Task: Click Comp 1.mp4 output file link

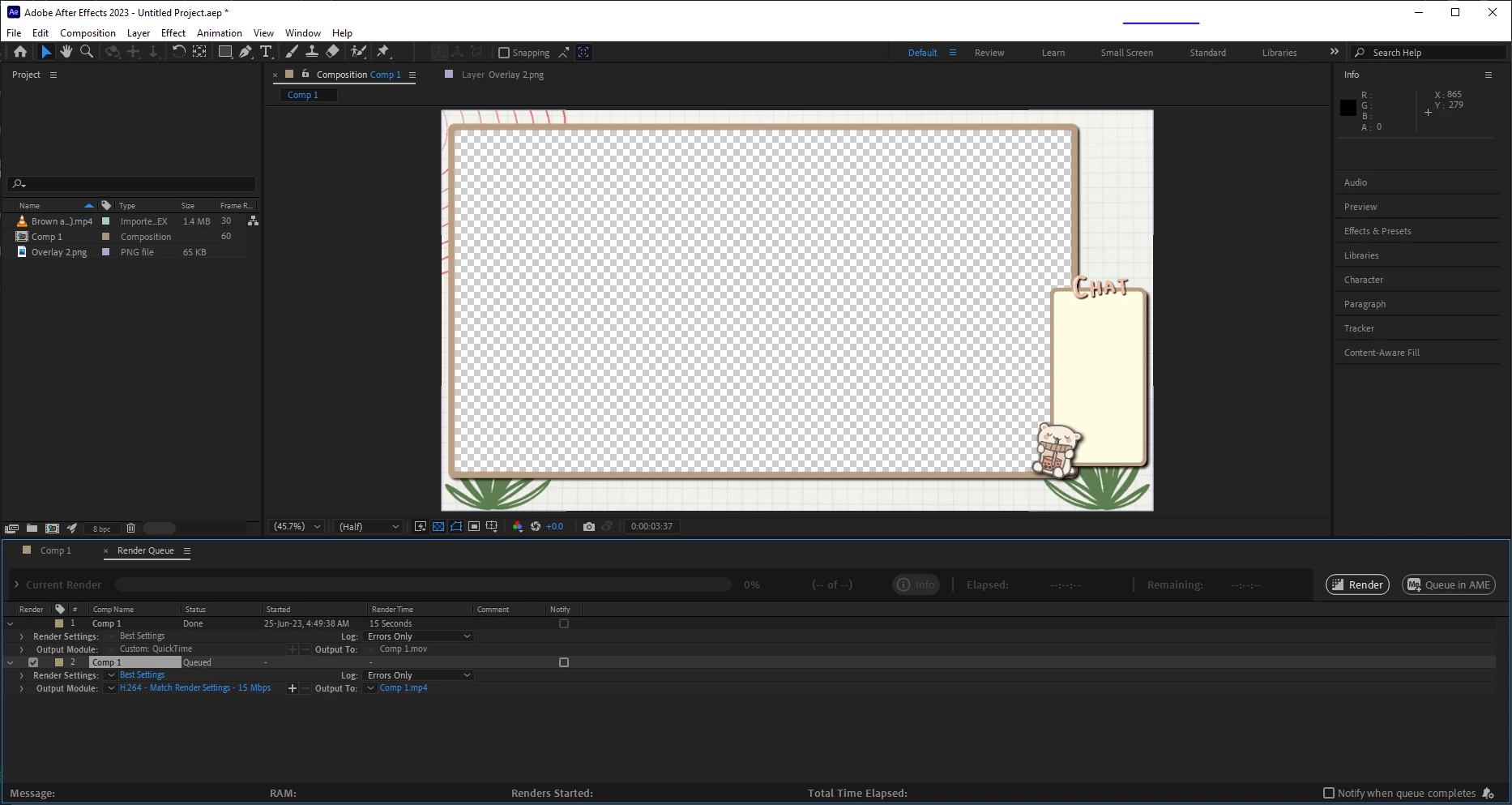Action: (404, 687)
